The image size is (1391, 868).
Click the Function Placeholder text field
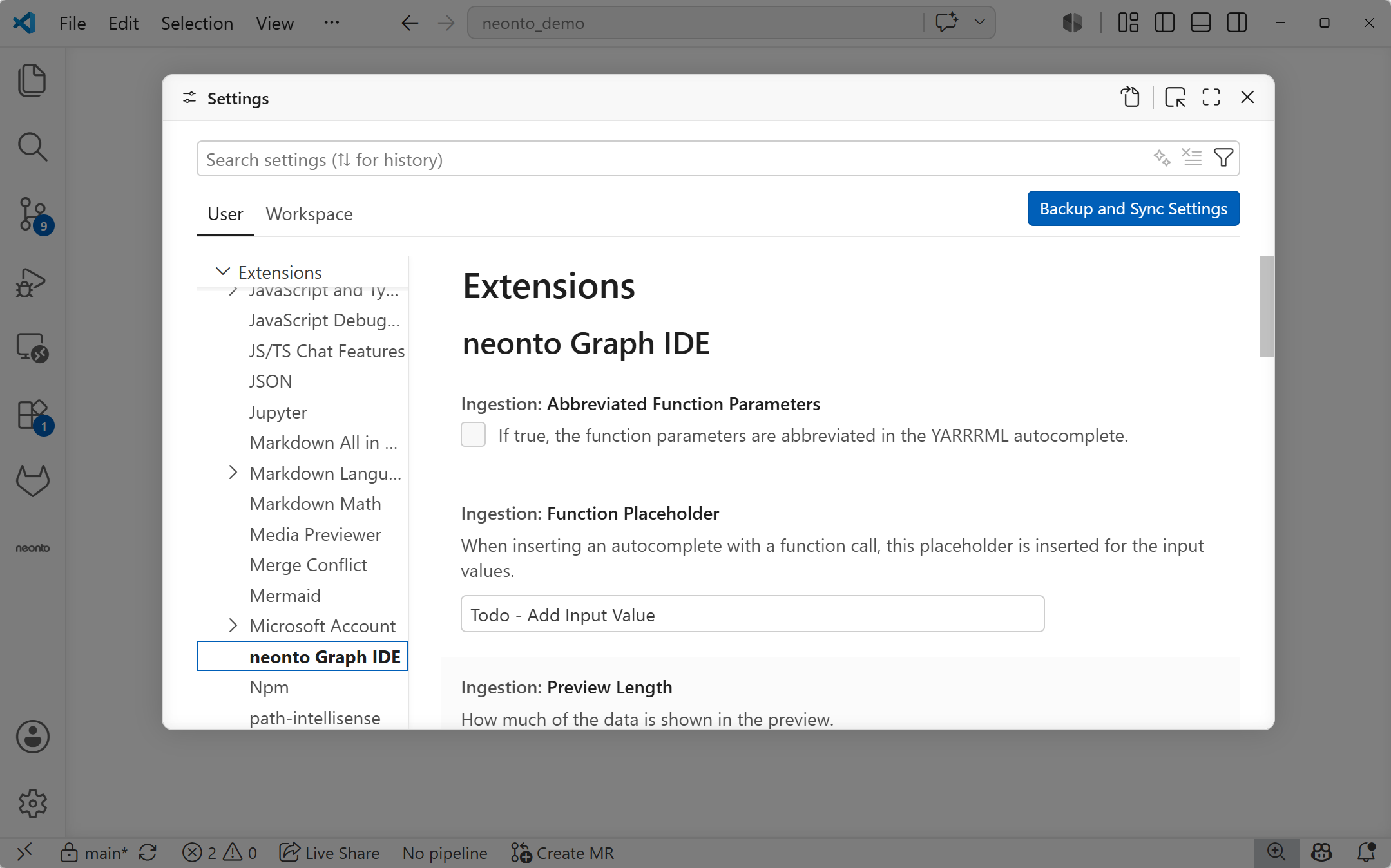pos(753,614)
